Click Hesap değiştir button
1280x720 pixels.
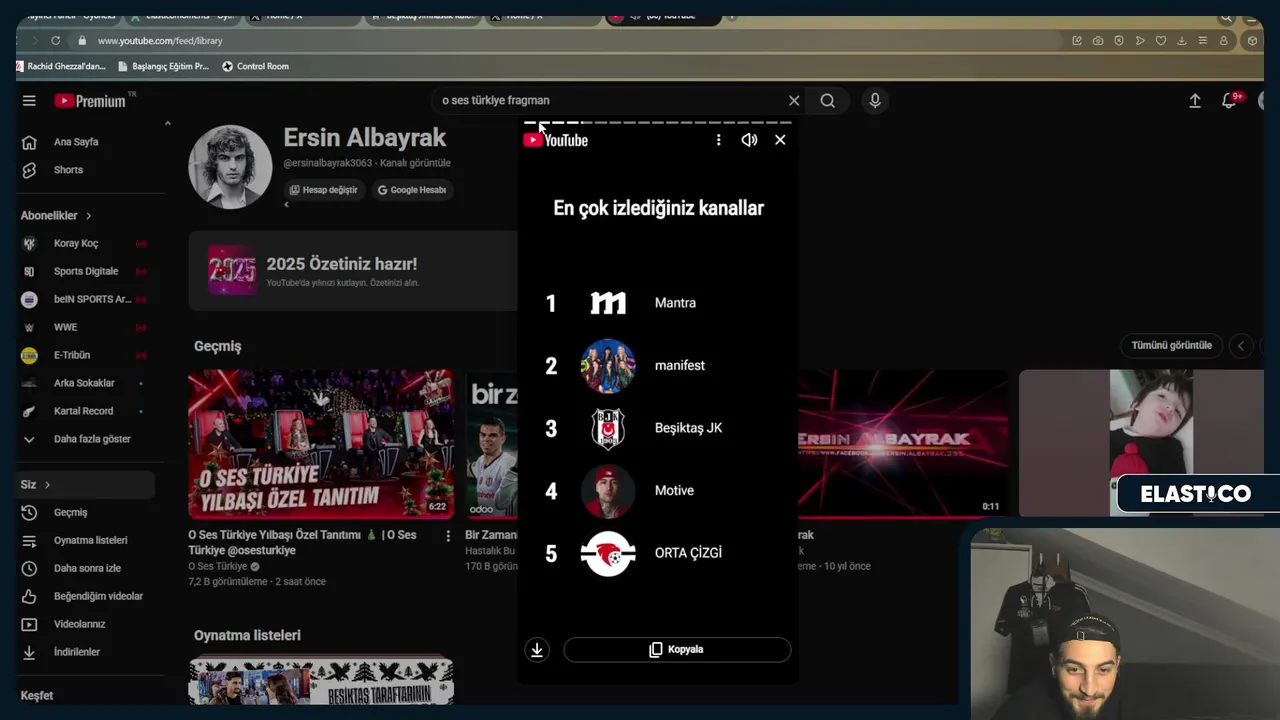[x=324, y=190]
